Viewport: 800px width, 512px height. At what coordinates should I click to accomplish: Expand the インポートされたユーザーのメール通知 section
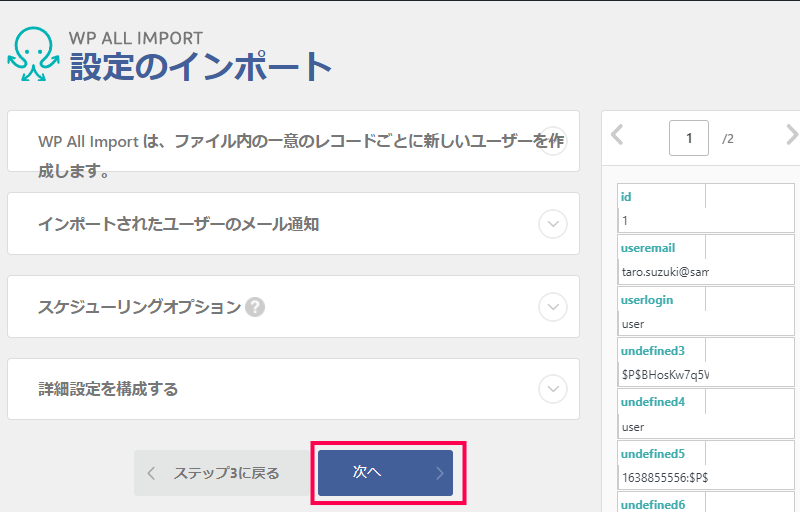(553, 224)
